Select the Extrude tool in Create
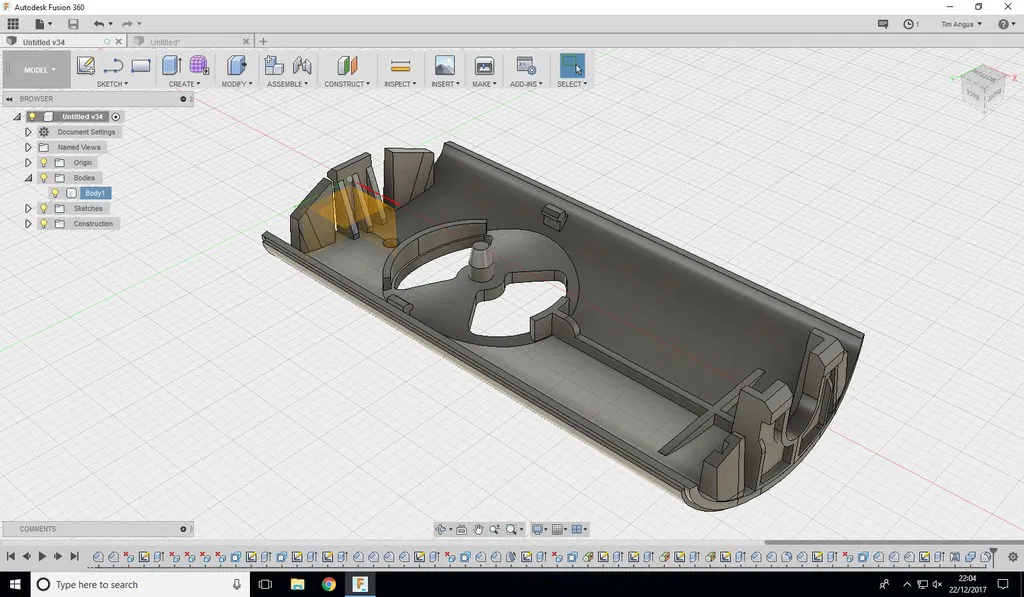This screenshot has width=1024, height=597. [171, 66]
